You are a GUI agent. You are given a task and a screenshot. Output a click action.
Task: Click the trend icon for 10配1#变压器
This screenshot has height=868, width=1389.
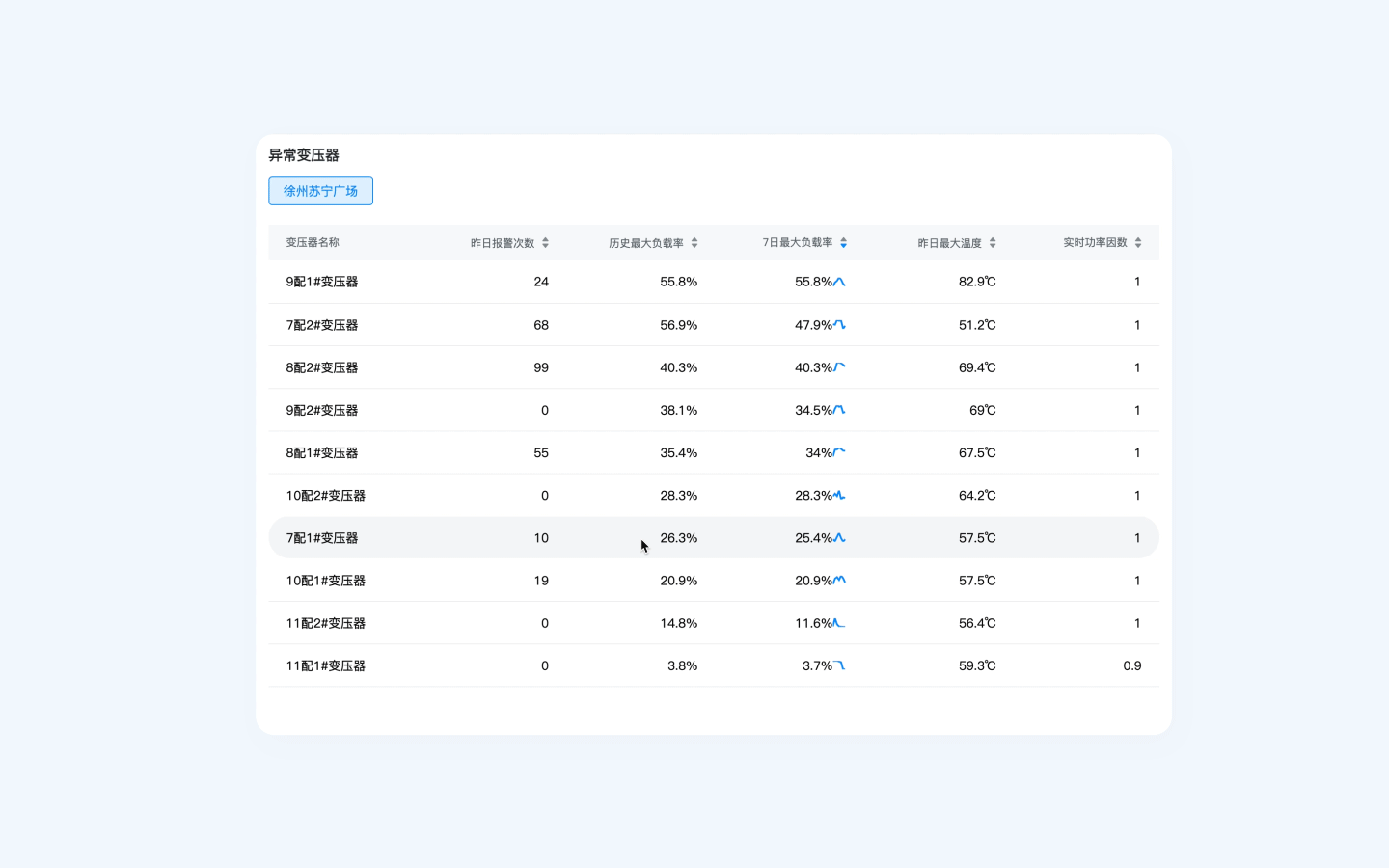(x=839, y=581)
